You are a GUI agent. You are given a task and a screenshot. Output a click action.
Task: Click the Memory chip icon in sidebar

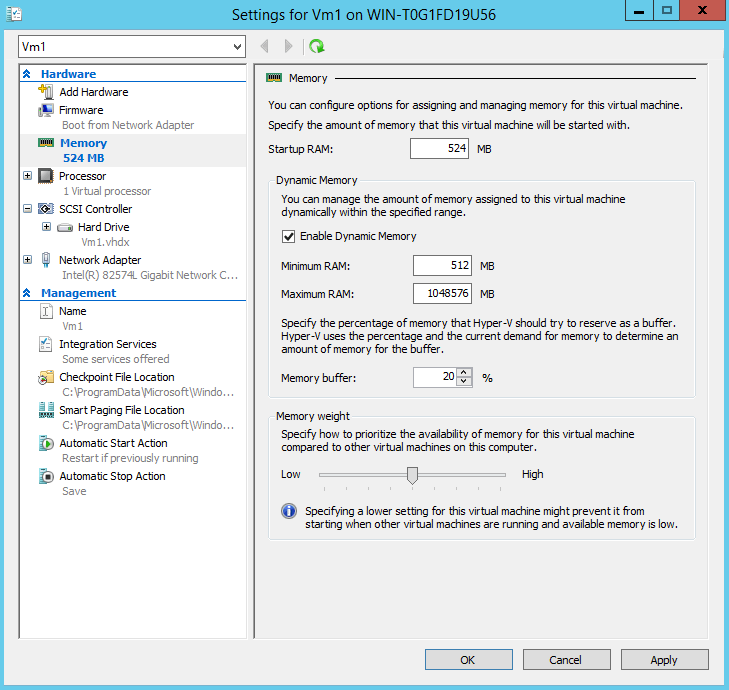tap(46, 143)
